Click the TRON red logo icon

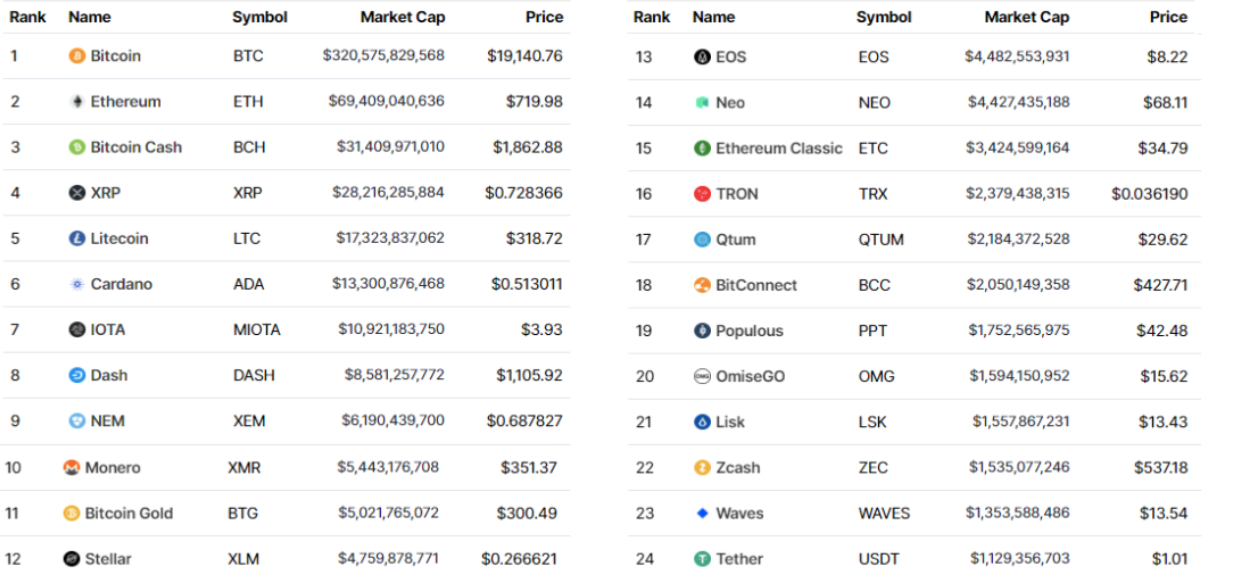coord(702,194)
